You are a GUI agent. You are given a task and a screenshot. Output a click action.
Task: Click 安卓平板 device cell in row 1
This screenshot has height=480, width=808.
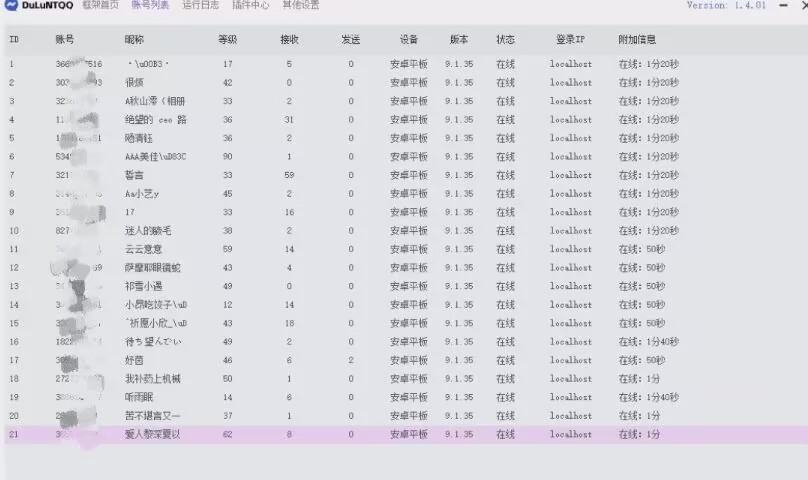(x=409, y=64)
